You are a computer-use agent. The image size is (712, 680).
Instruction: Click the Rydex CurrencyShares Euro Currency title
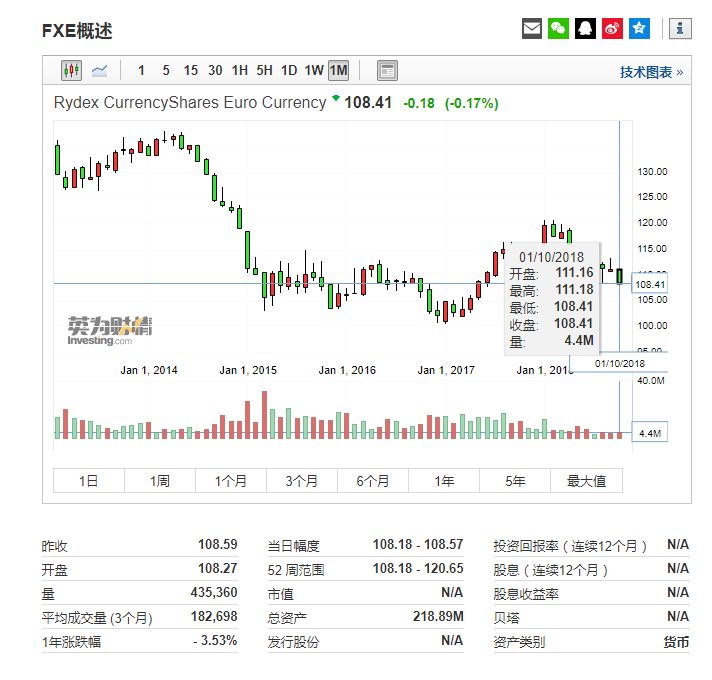pyautogui.click(x=190, y=103)
